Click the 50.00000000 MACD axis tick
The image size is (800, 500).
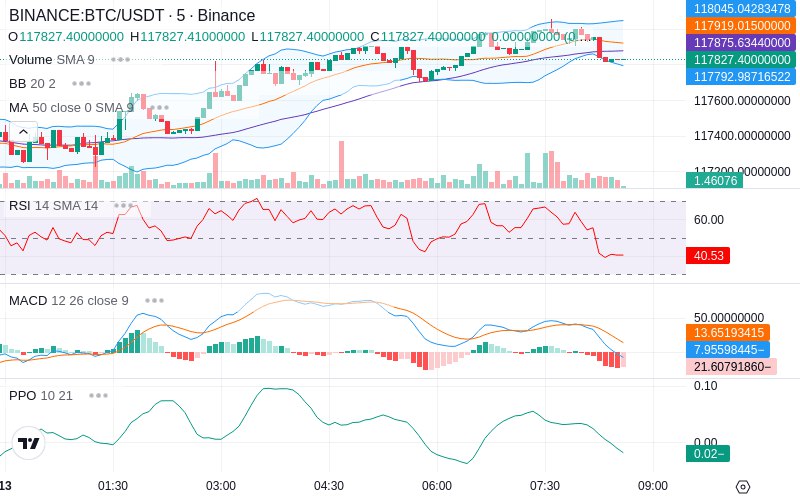coord(729,317)
